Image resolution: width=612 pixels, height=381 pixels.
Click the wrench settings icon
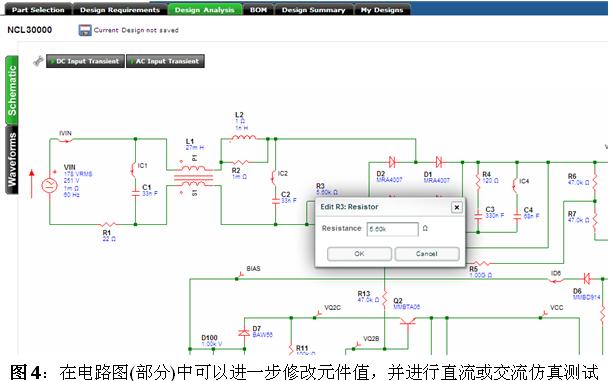click(x=38, y=61)
